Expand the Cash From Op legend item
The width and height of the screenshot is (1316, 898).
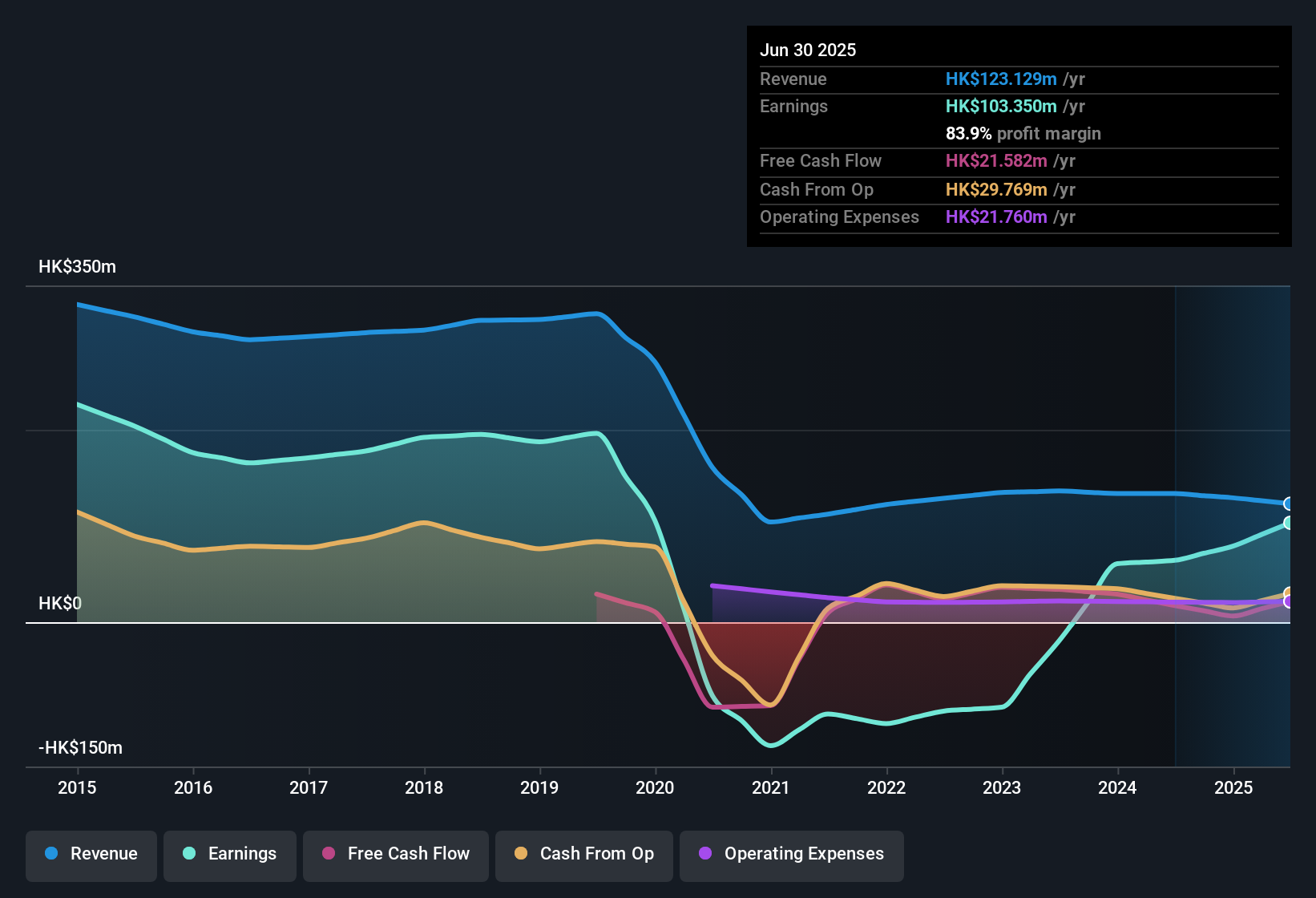pos(583,854)
